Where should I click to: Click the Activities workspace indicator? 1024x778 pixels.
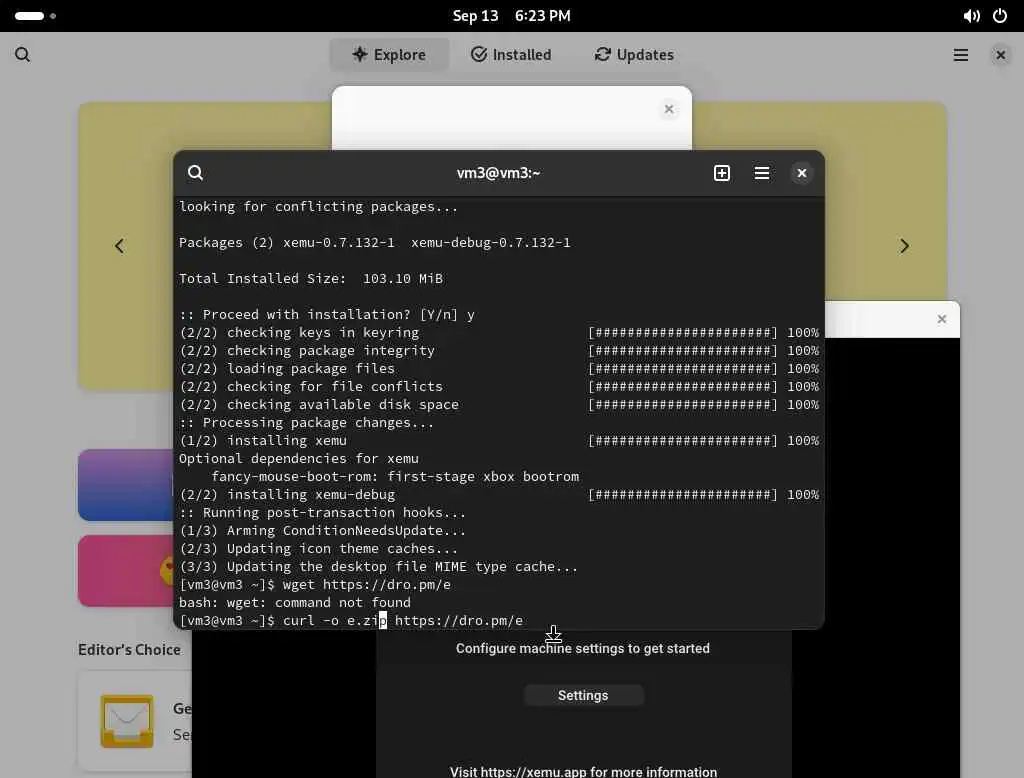pos(35,16)
